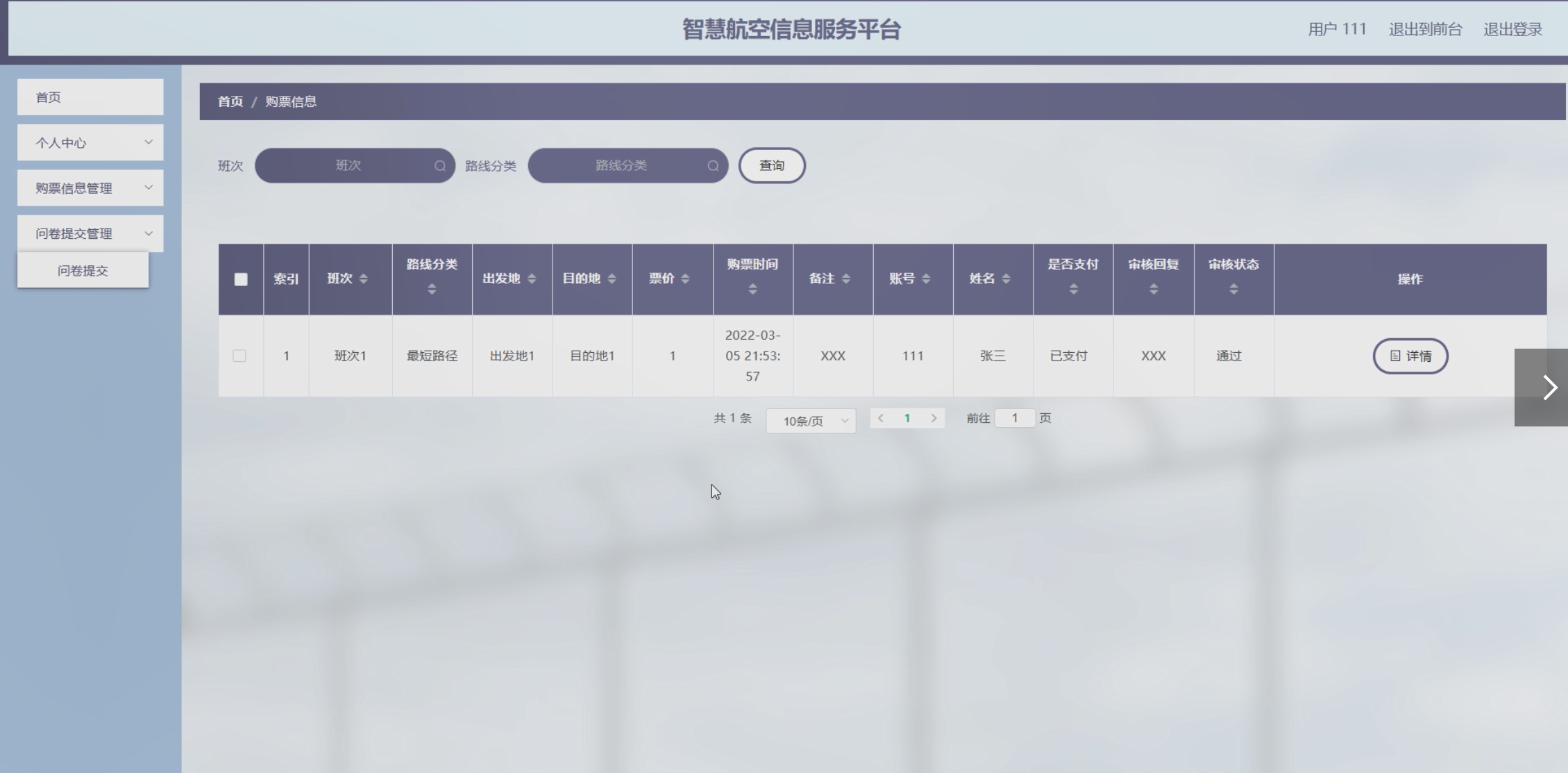The height and width of the screenshot is (773, 1568).
Task: Open 10条/页 page size dropdown
Action: point(810,421)
